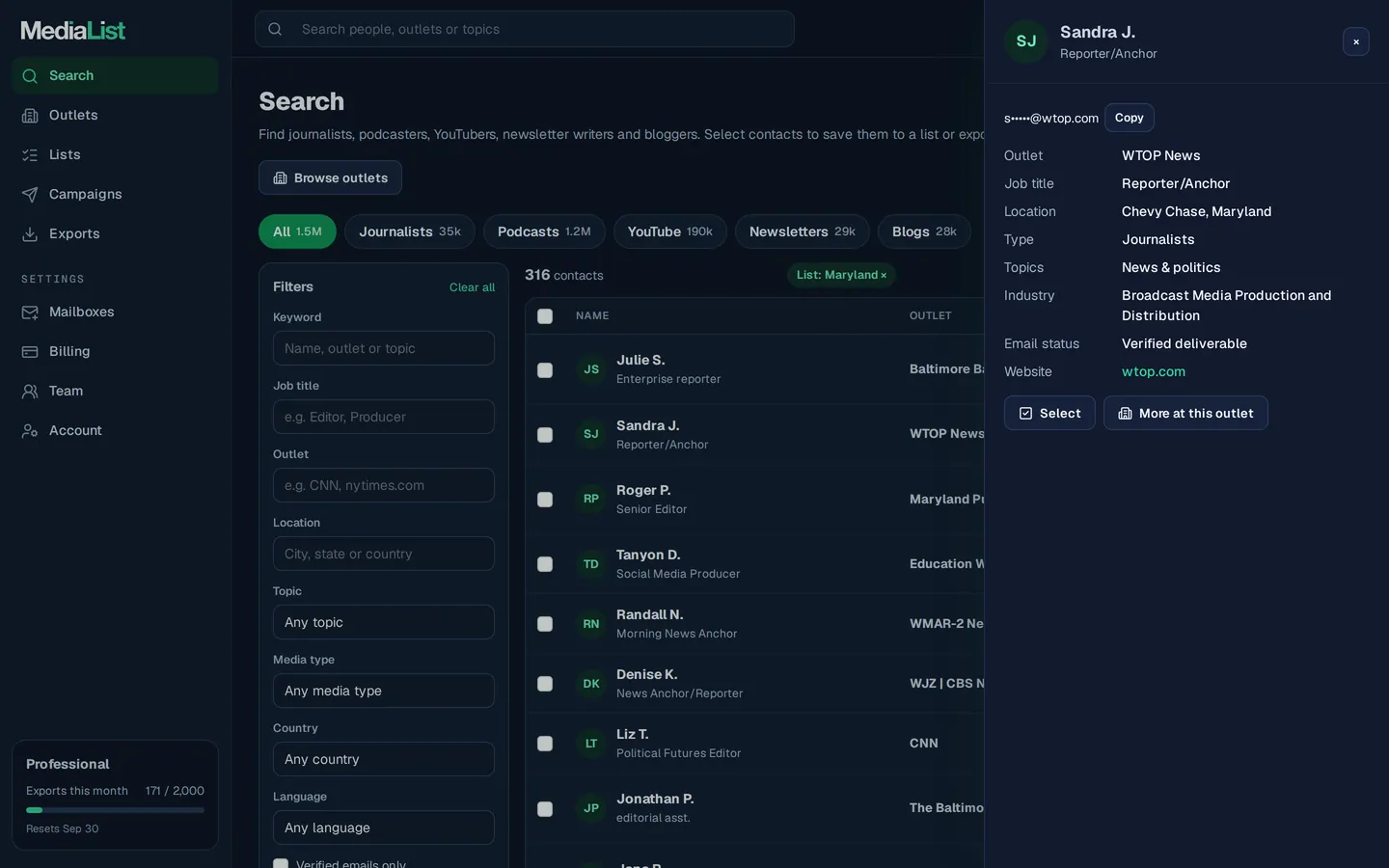Click More at this outlet
The image size is (1389, 868).
(1185, 413)
